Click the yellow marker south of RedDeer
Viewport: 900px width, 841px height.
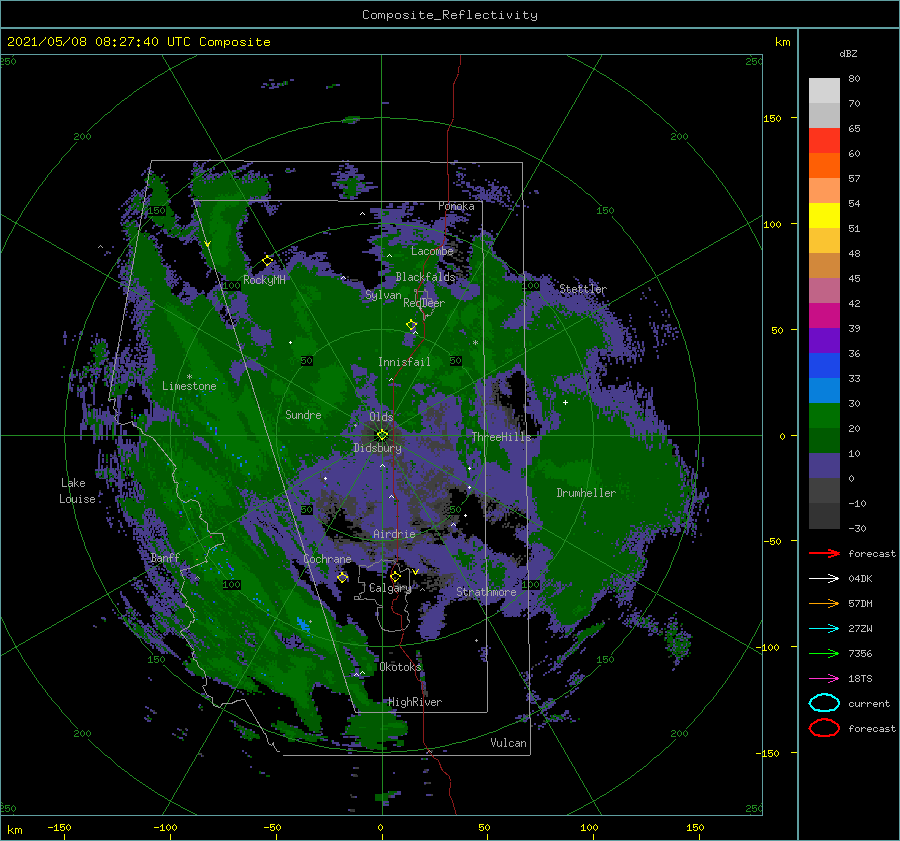pyautogui.click(x=411, y=325)
